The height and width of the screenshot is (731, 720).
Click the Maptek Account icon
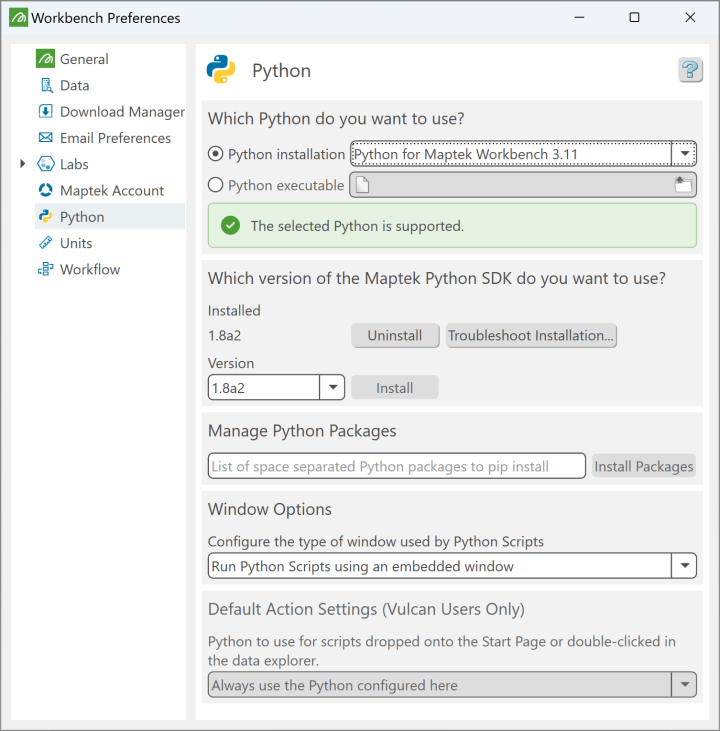45,190
